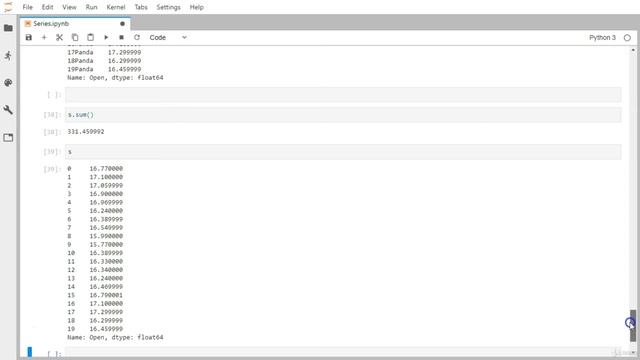Close Series.ipynb tab via unsaved dot
The height and width of the screenshot is (360, 640).
pyautogui.click(x=122, y=24)
